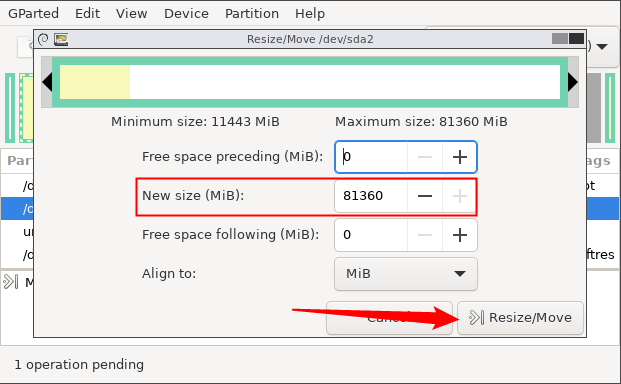Open the Help menu
Viewport: 621px width, 384px height.
(x=310, y=13)
